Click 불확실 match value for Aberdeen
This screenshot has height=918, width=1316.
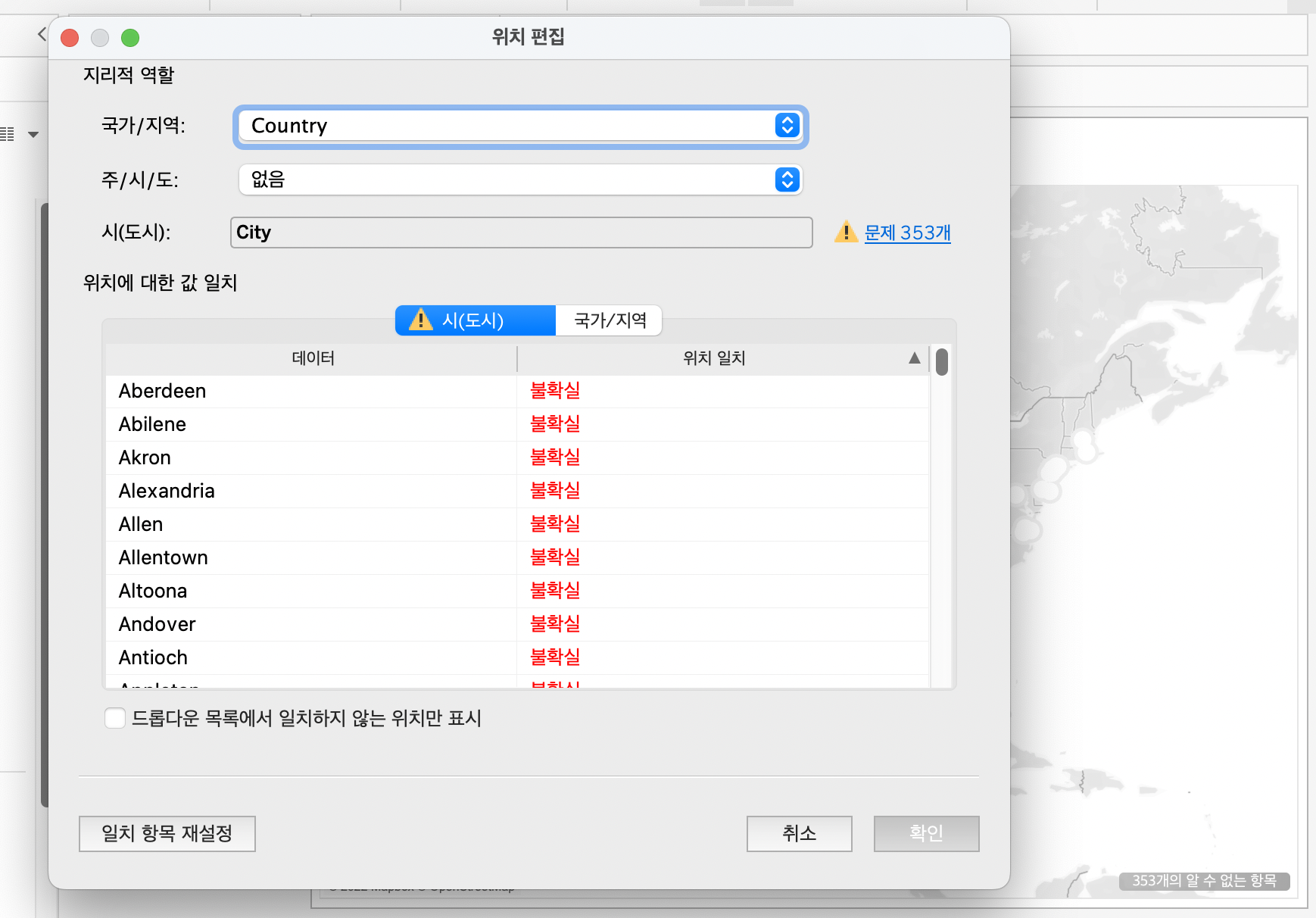pos(555,391)
